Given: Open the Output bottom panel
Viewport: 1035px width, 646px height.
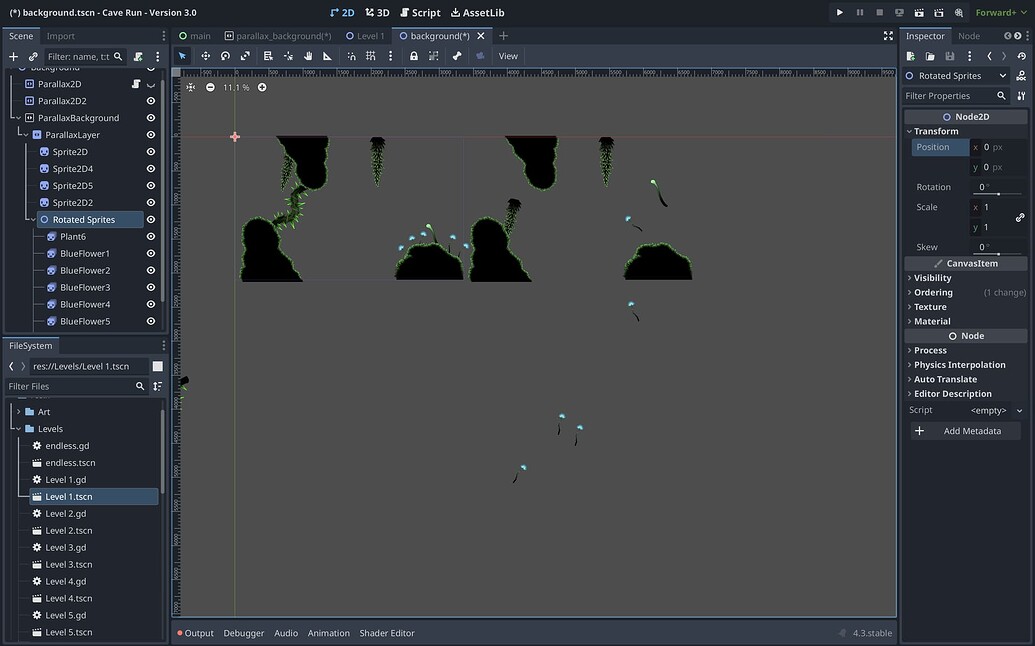Looking at the screenshot, I should click(x=195, y=633).
